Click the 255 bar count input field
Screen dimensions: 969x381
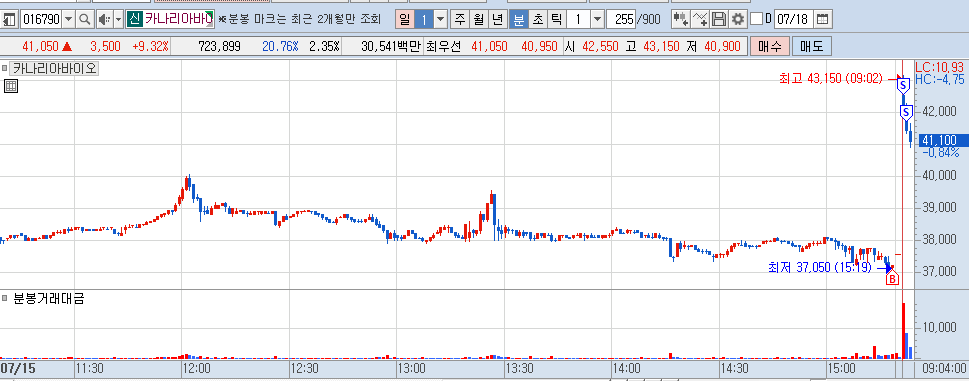622,20
